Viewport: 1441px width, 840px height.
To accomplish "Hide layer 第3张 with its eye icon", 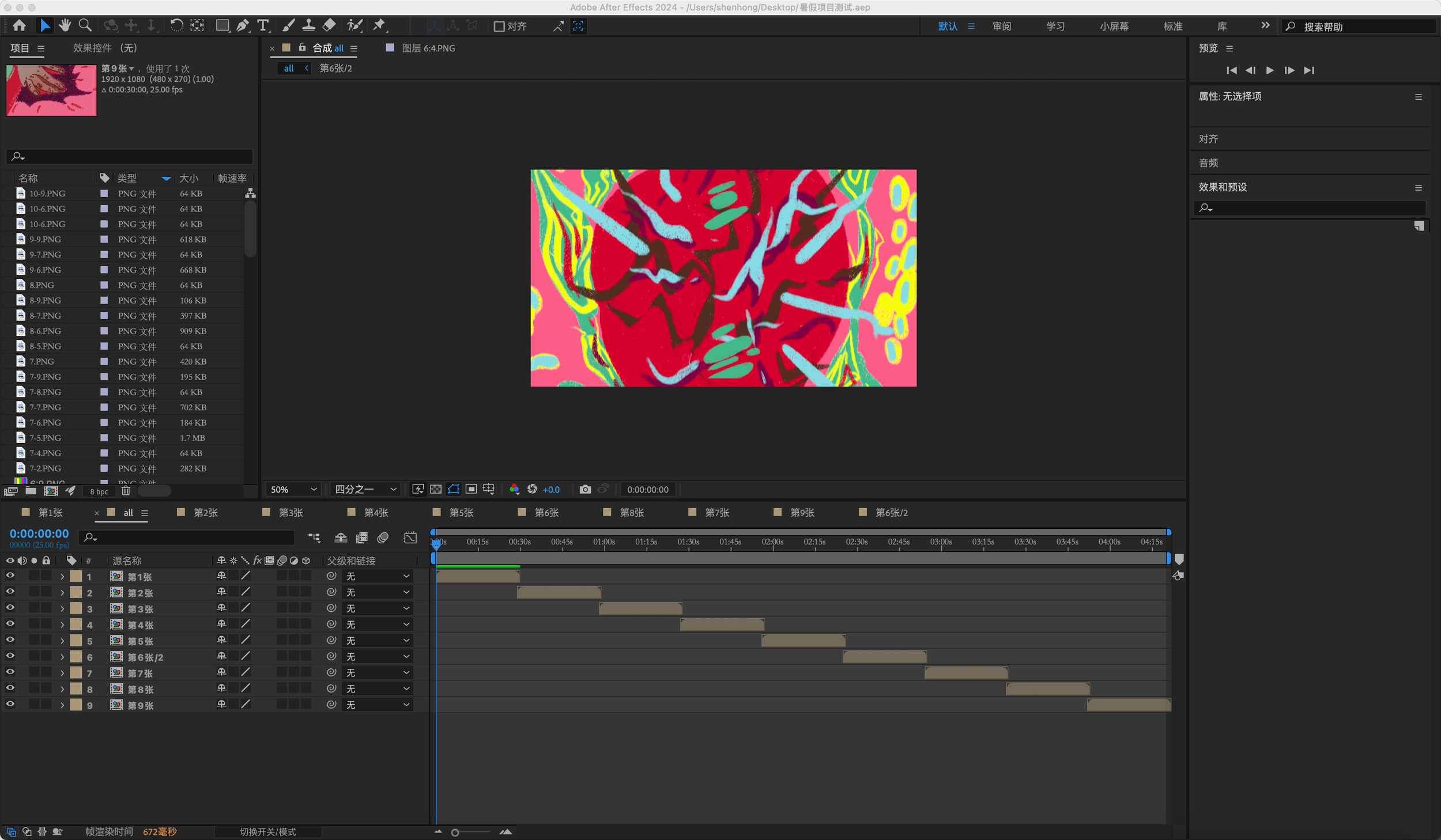I will point(10,608).
